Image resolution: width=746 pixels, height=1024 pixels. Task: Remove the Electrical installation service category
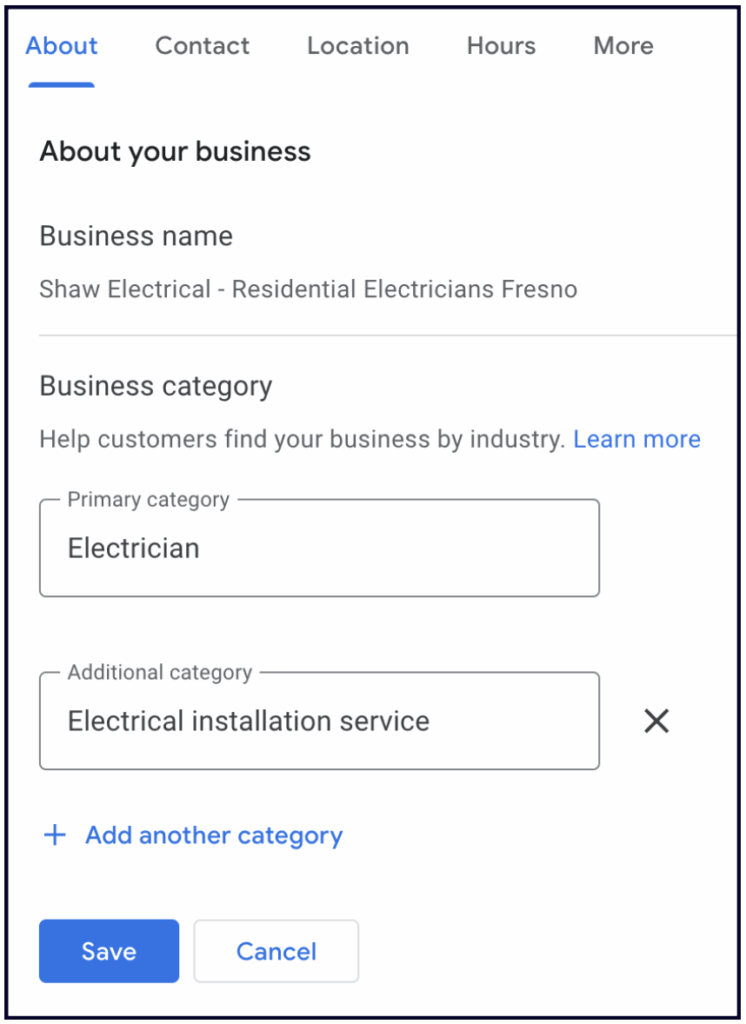[x=656, y=721]
